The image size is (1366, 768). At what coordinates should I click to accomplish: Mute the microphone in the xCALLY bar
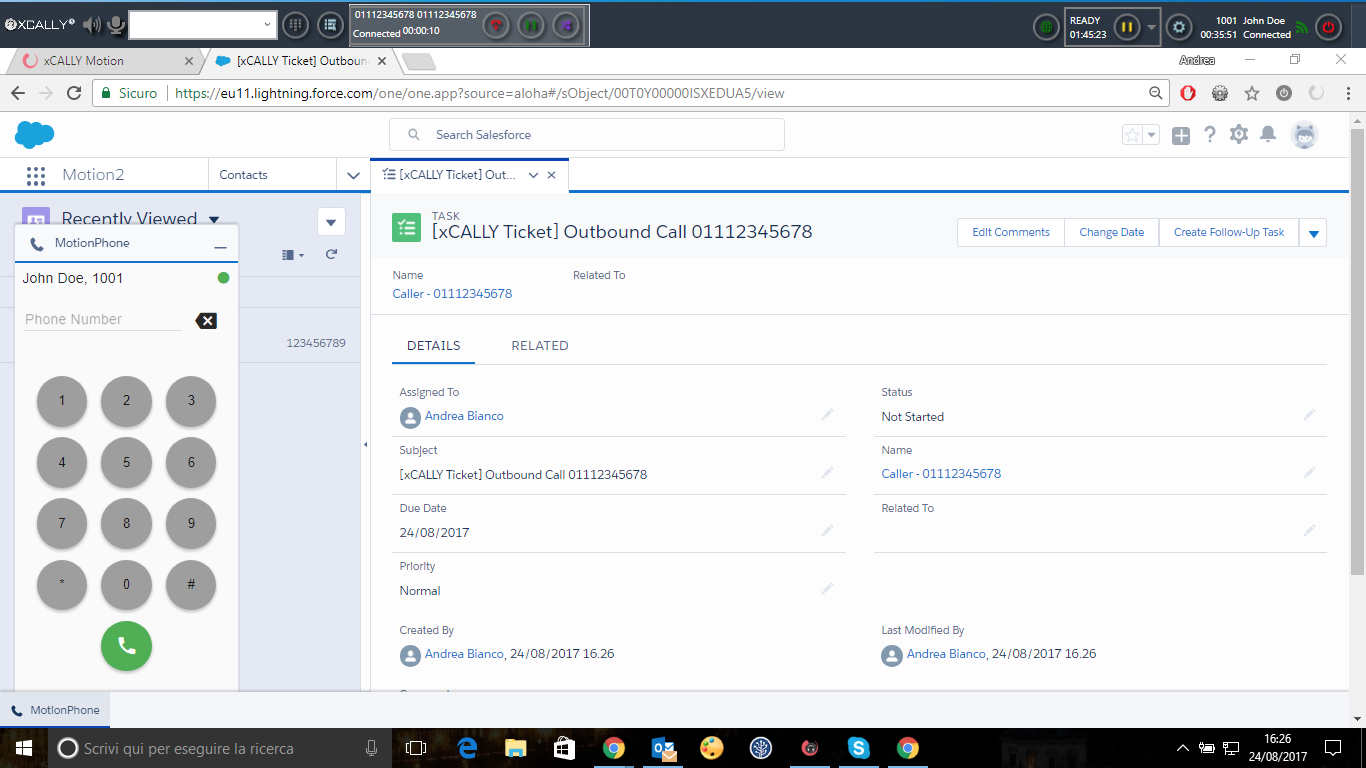coord(116,26)
